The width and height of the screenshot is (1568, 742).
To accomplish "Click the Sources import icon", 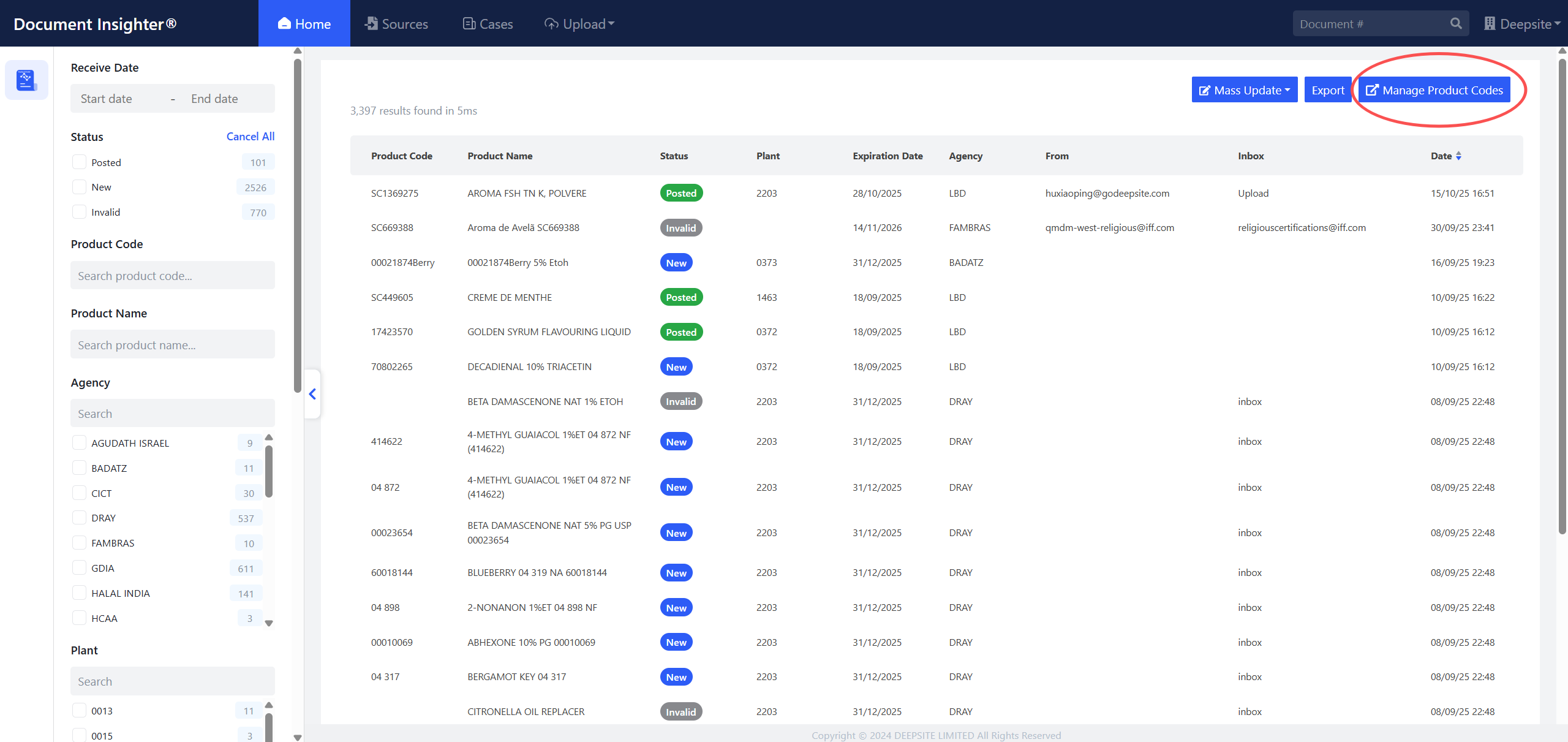I will click(371, 24).
